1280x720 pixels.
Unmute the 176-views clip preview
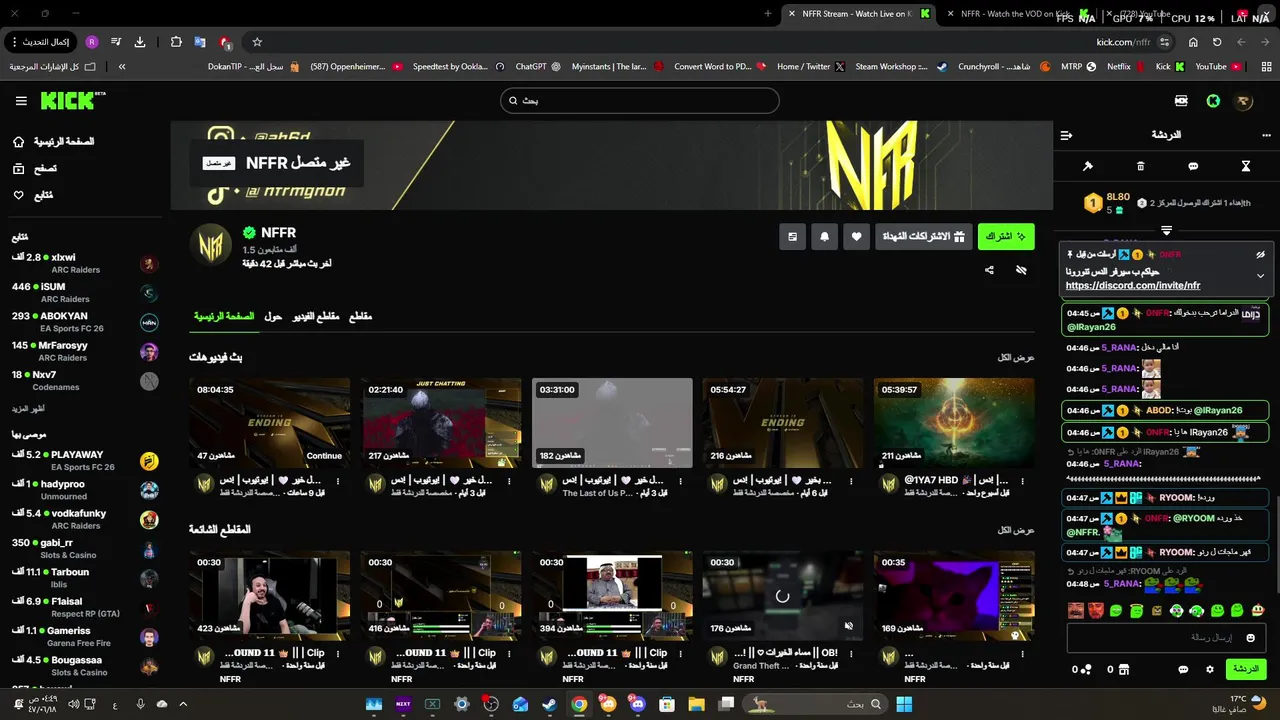click(849, 627)
